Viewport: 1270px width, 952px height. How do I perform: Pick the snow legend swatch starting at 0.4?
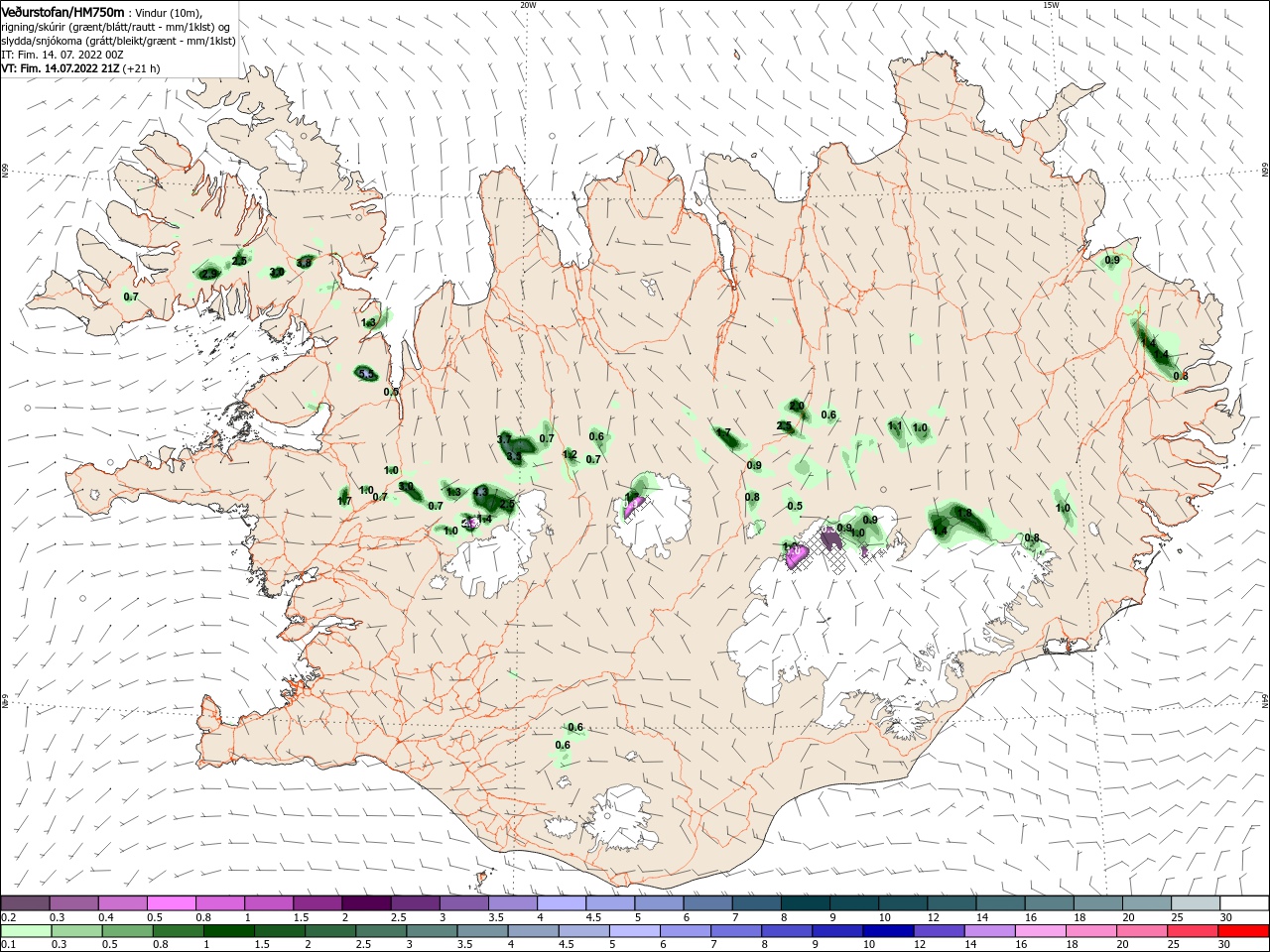[x=122, y=903]
